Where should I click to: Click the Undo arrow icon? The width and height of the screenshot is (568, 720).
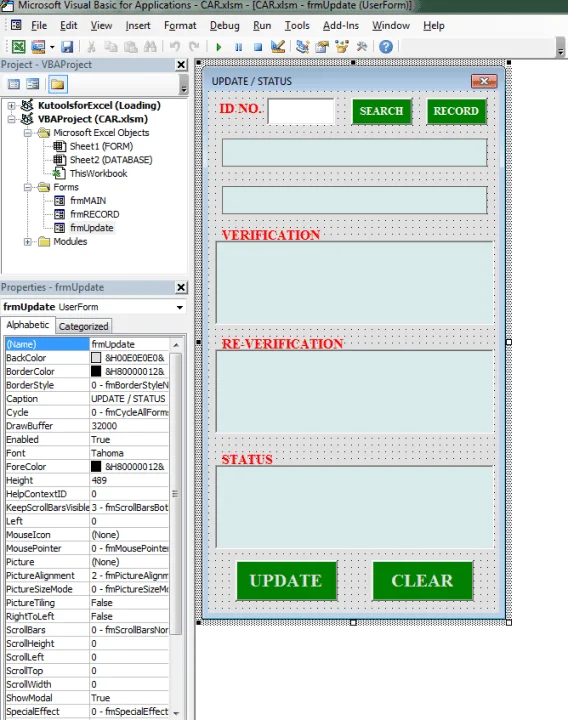point(174,47)
